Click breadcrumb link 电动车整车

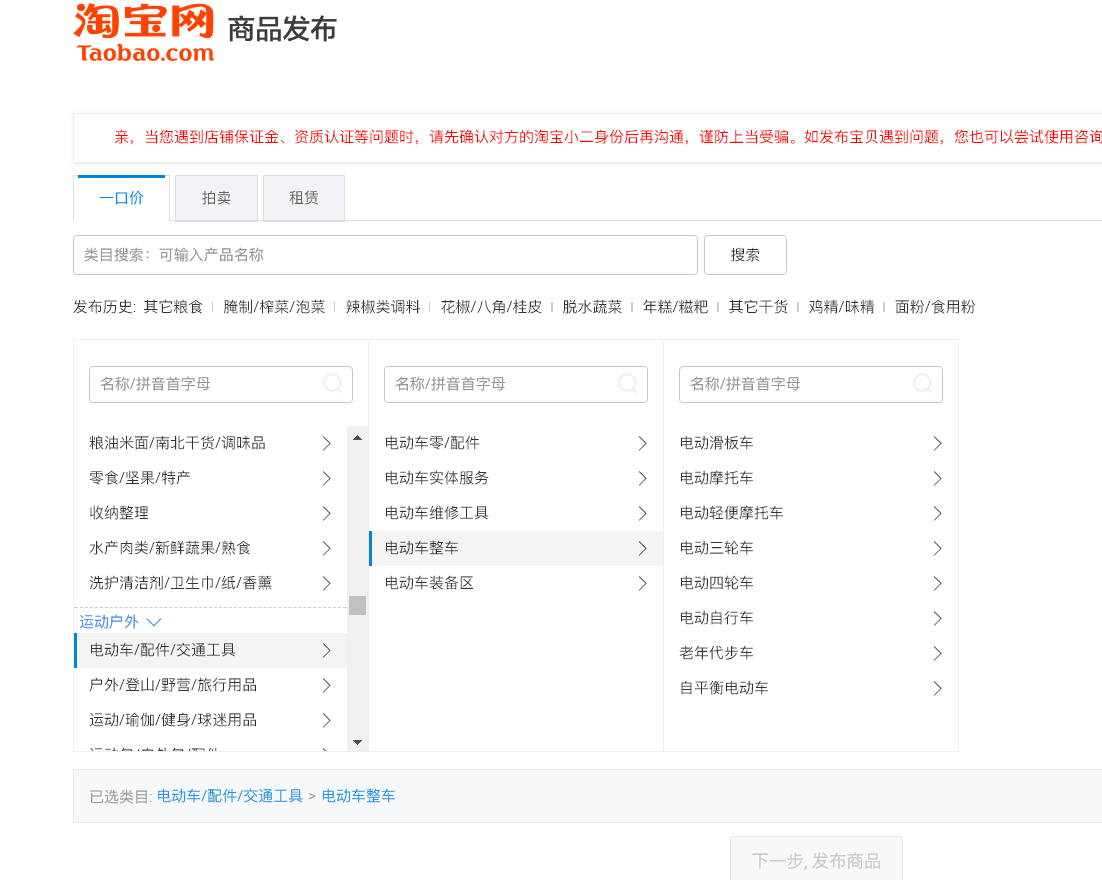[x=358, y=796]
